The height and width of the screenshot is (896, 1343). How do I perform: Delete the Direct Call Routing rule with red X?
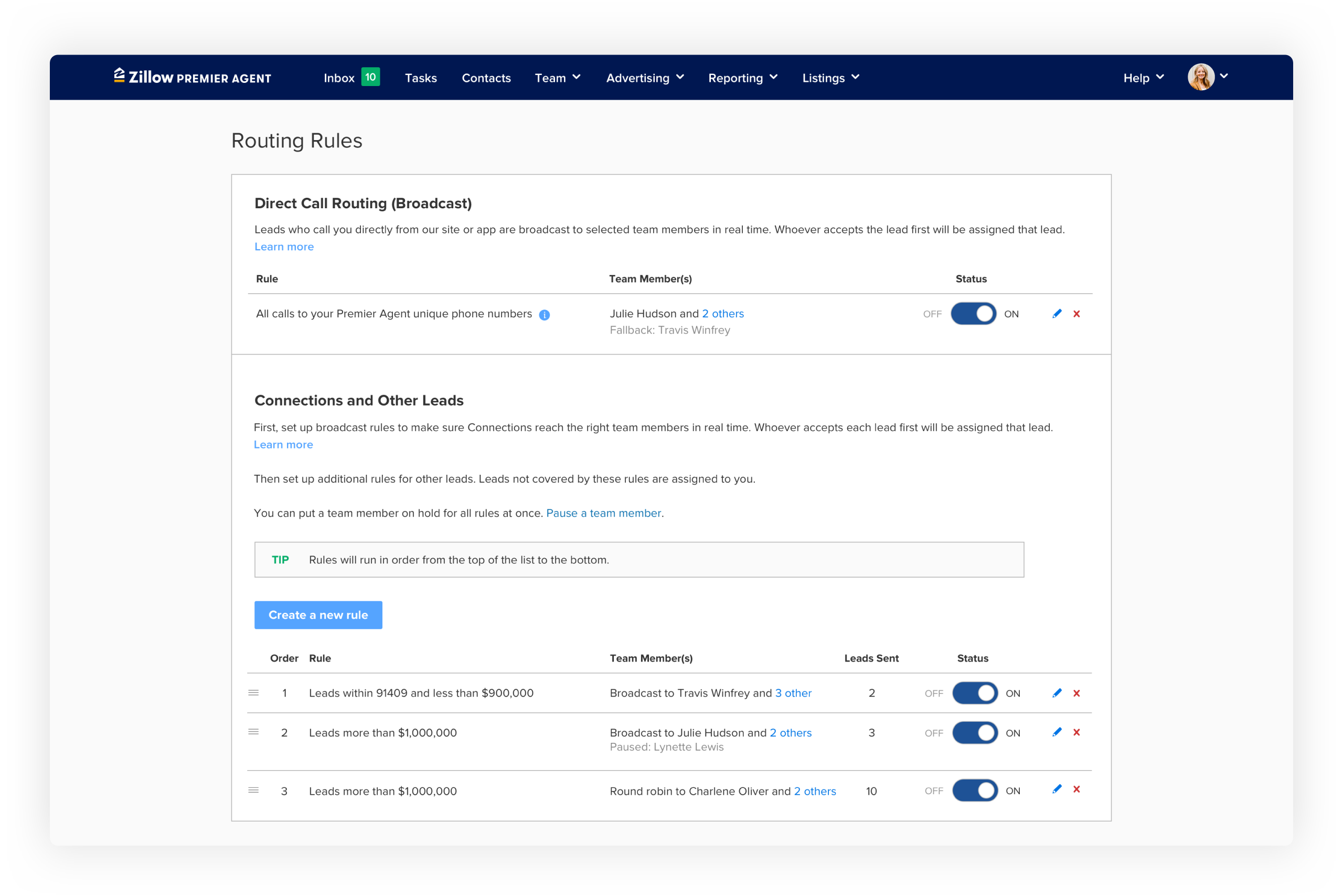(1076, 314)
